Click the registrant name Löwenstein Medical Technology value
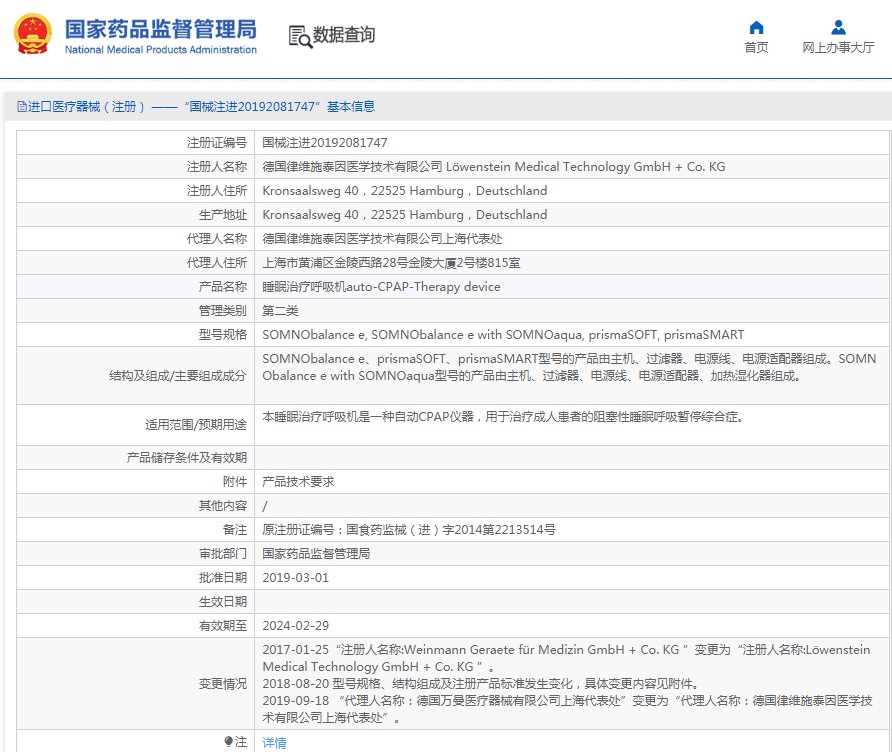This screenshot has width=892, height=752. click(x=493, y=167)
